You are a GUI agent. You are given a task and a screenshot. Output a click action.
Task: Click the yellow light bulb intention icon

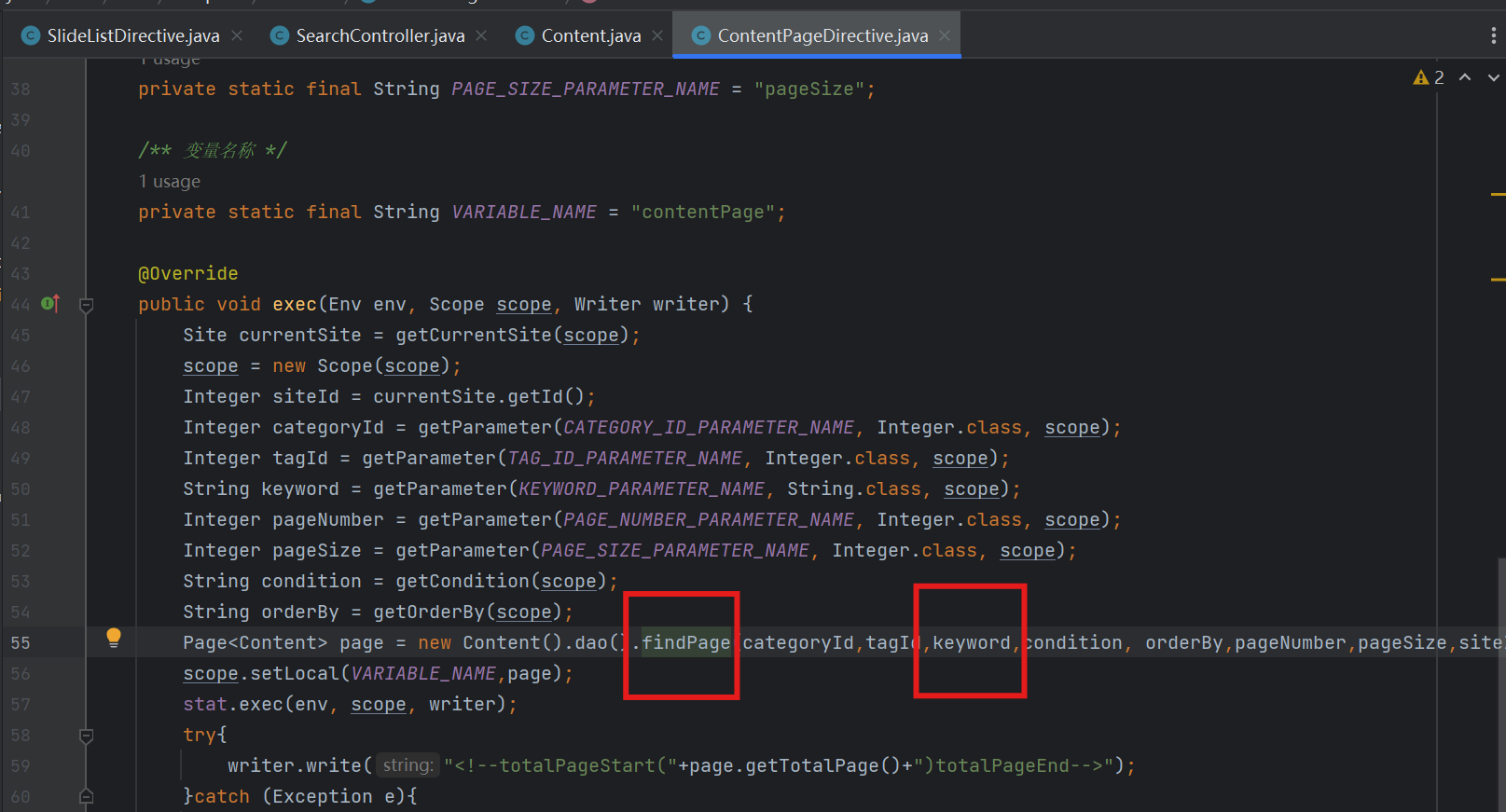114,637
